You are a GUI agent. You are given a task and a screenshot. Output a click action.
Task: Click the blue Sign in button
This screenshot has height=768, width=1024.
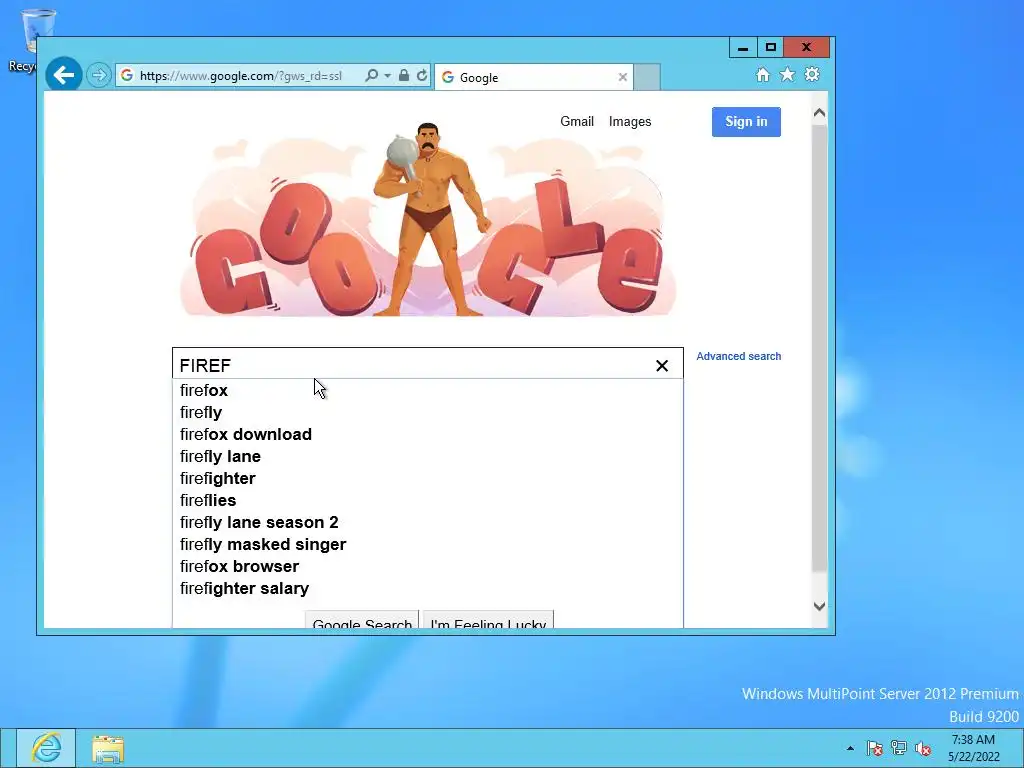tap(746, 121)
